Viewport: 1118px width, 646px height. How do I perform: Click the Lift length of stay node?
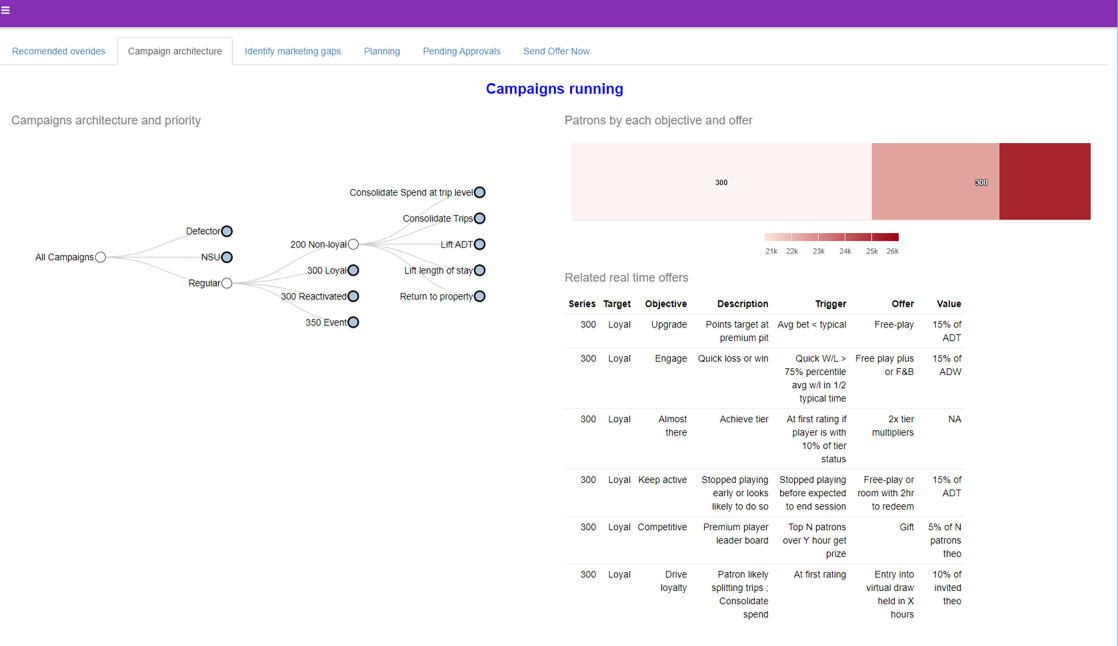(x=480, y=270)
